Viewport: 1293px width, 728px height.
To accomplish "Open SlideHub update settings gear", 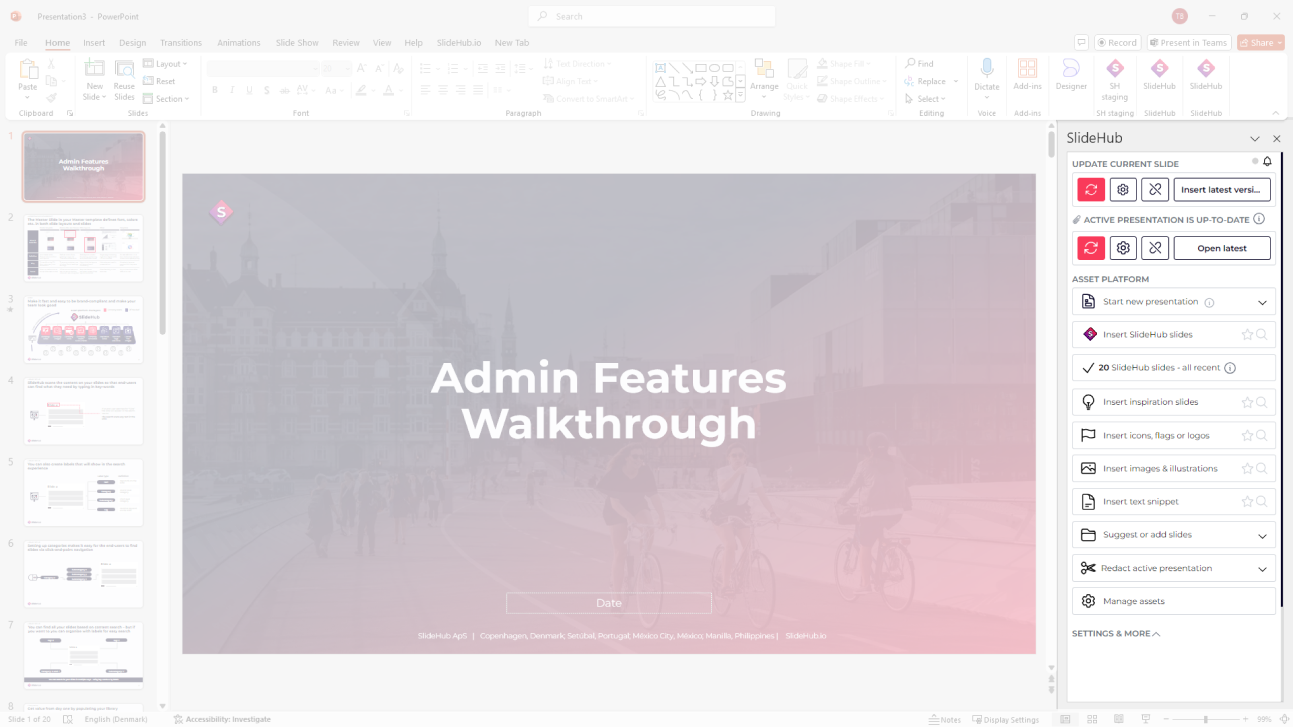I will 1122,189.
